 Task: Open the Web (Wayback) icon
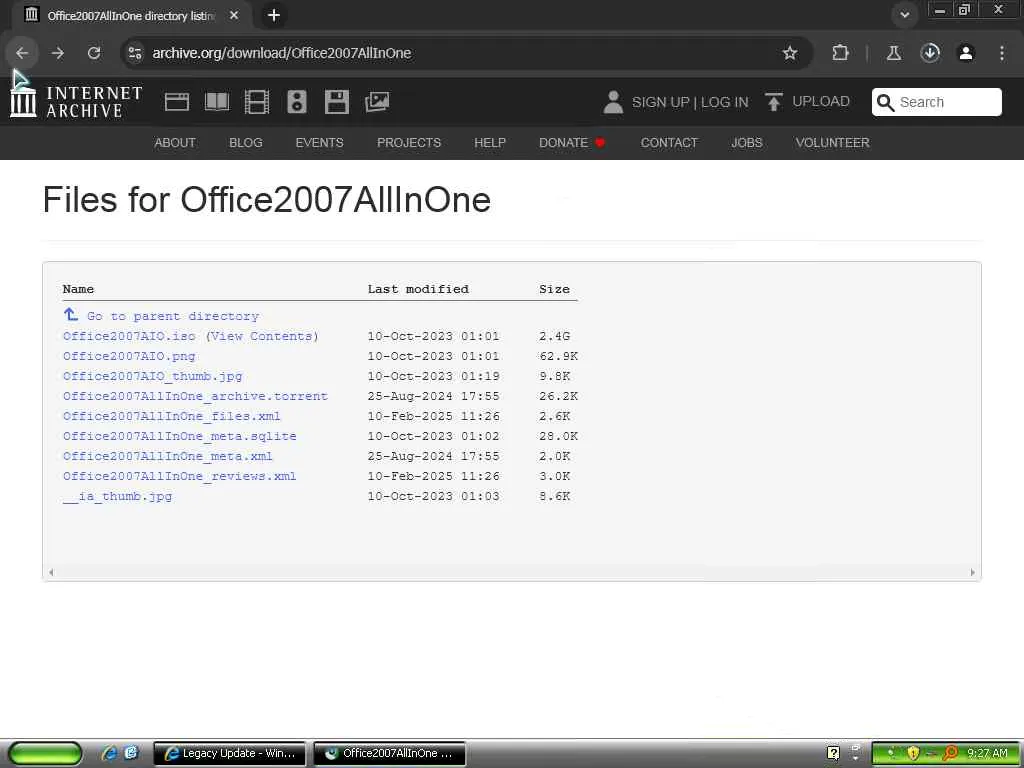pos(177,102)
